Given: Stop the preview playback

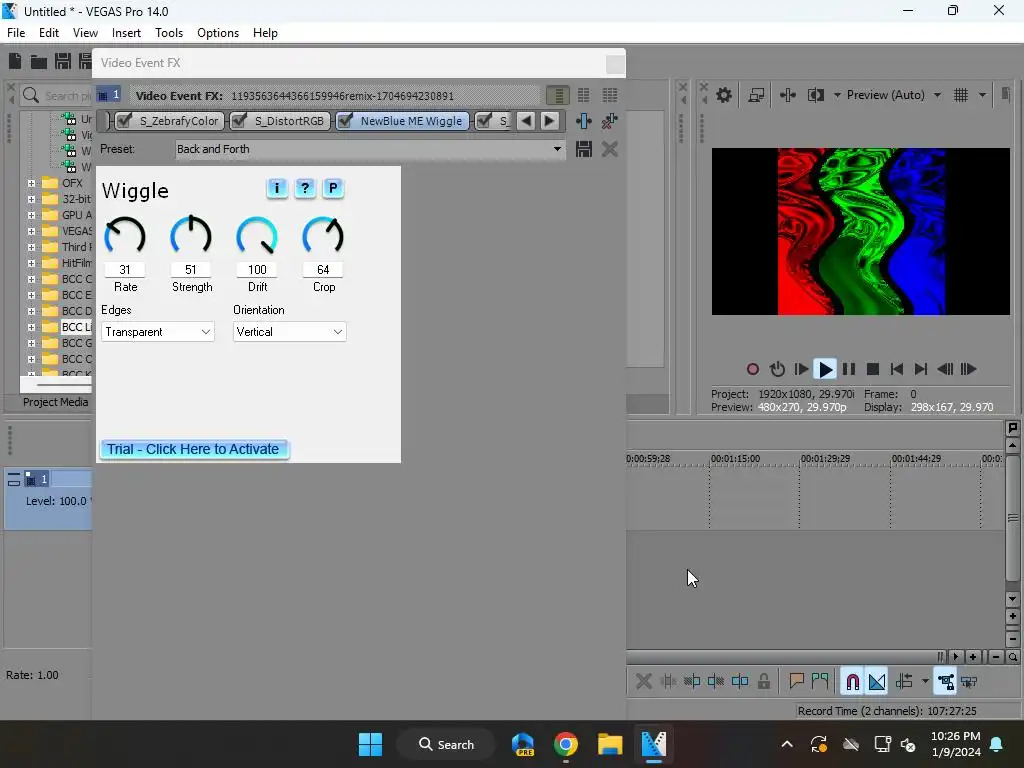Looking at the screenshot, I should pos(872,370).
